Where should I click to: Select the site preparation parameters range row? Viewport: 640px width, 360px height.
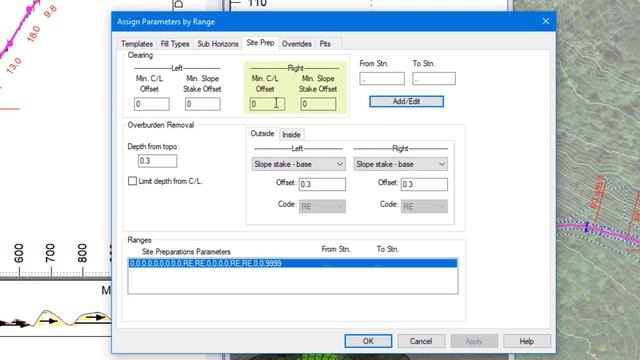pos(293,263)
